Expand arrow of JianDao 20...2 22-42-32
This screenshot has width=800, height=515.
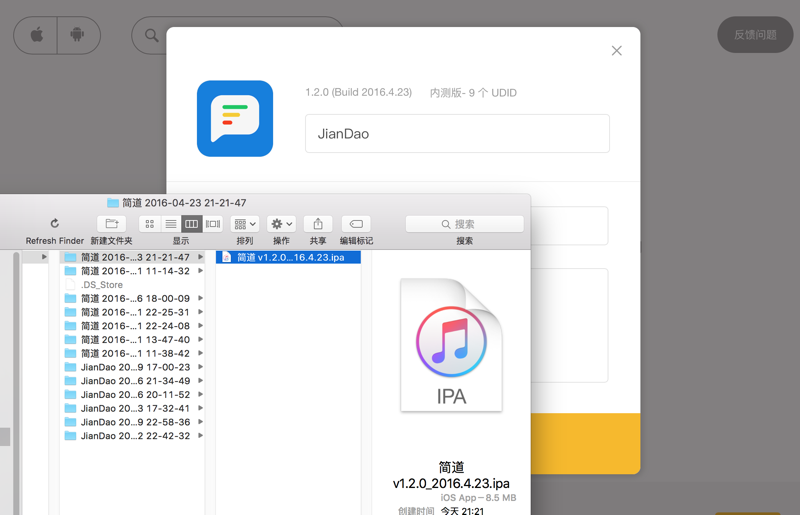click(x=201, y=436)
